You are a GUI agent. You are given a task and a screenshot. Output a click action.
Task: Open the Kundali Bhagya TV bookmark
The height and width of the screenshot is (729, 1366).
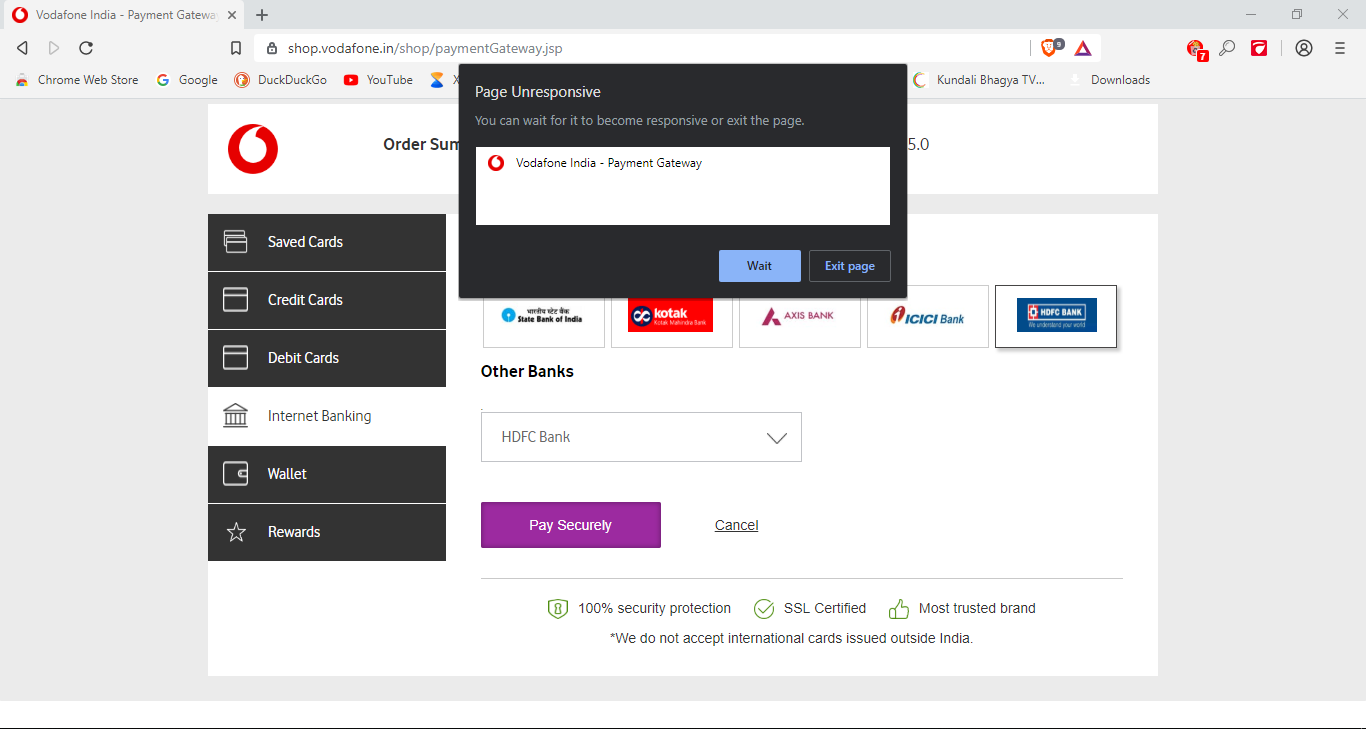(979, 80)
